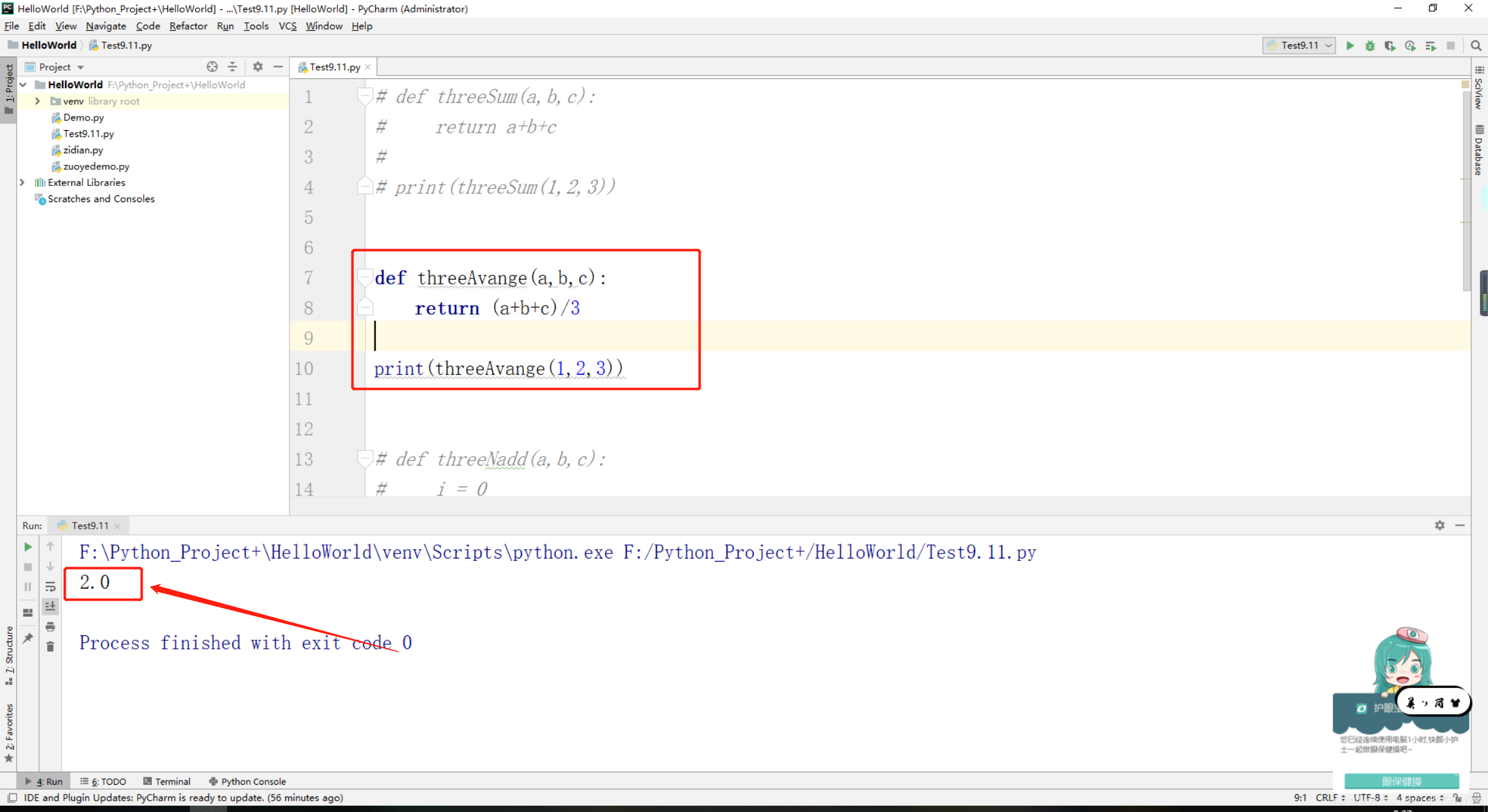Click the locate-in-project crosshair icon
Image resolution: width=1488 pixels, height=812 pixels.
click(x=212, y=67)
